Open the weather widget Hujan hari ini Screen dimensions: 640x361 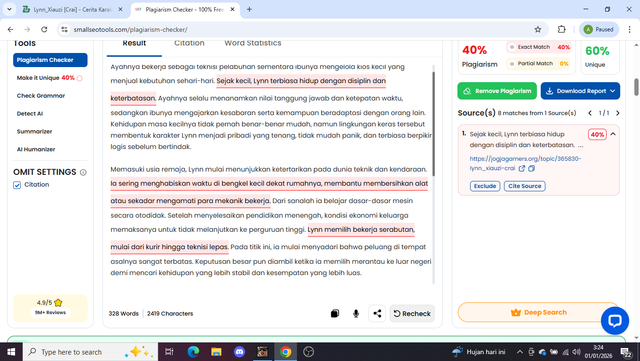479,352
